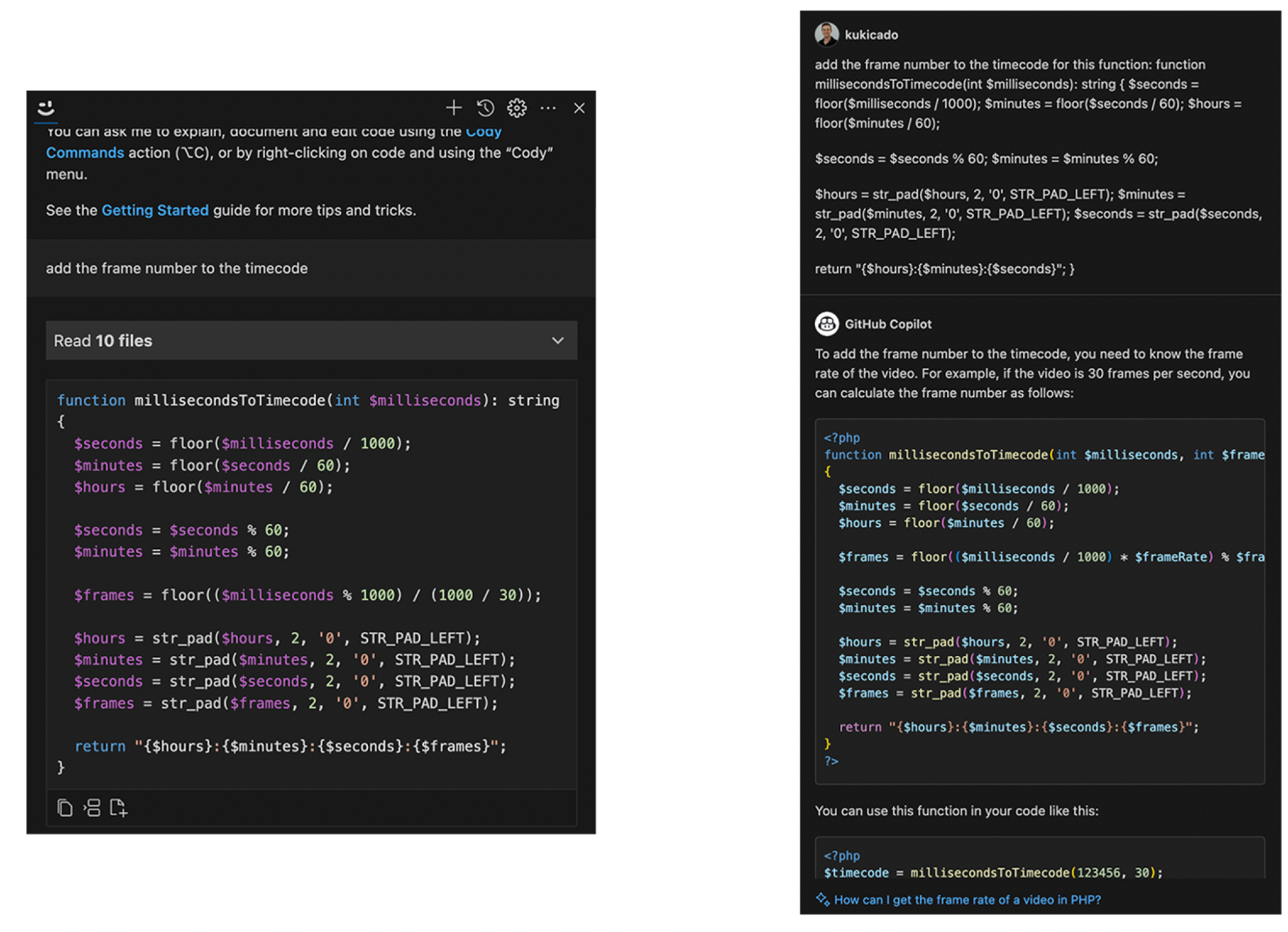Screen dimensions: 1288x932
Task: Click the kukicado username label
Action: coord(871,35)
